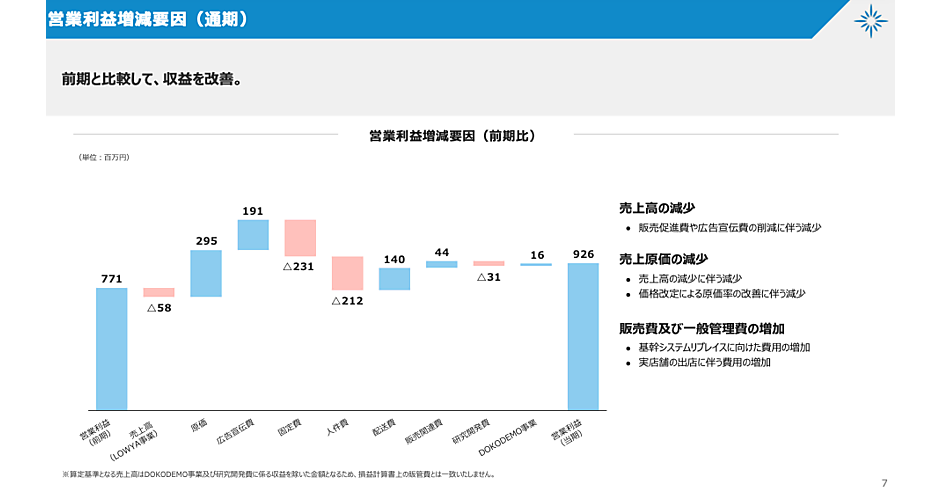Select the blue 広告宣伝費 bar
This screenshot has height=492, width=940.
(253, 235)
